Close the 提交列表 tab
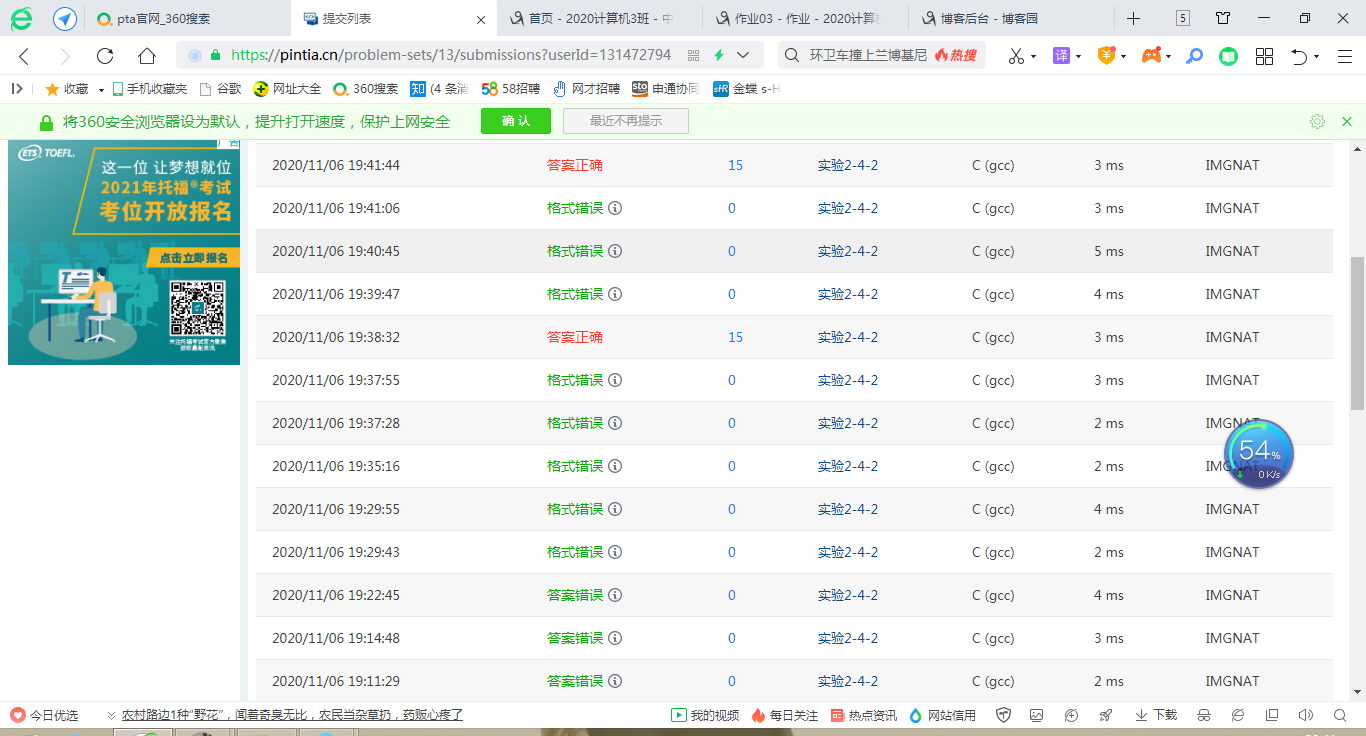 [x=481, y=19]
